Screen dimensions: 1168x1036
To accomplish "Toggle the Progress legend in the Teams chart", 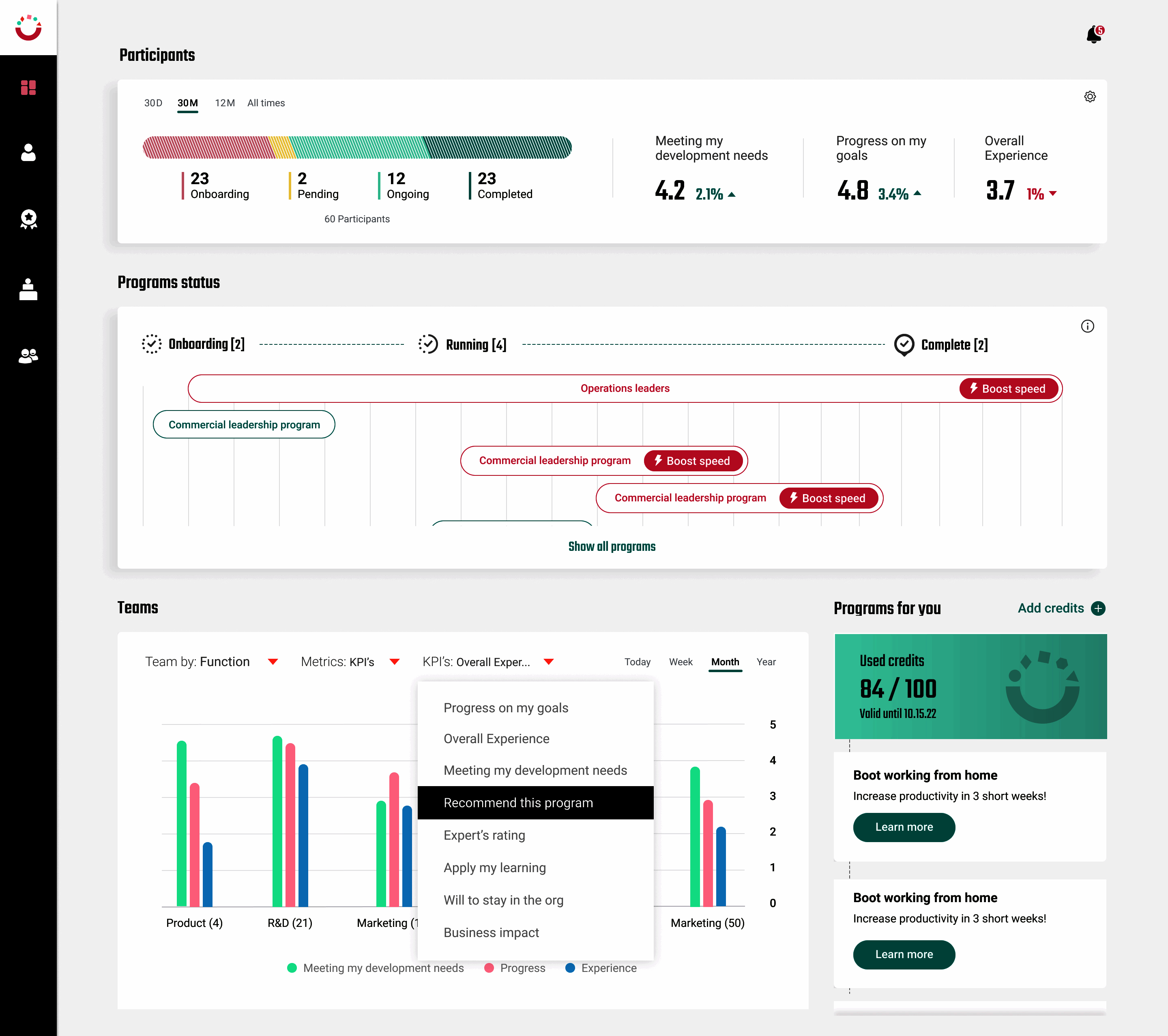I will (x=514, y=968).
